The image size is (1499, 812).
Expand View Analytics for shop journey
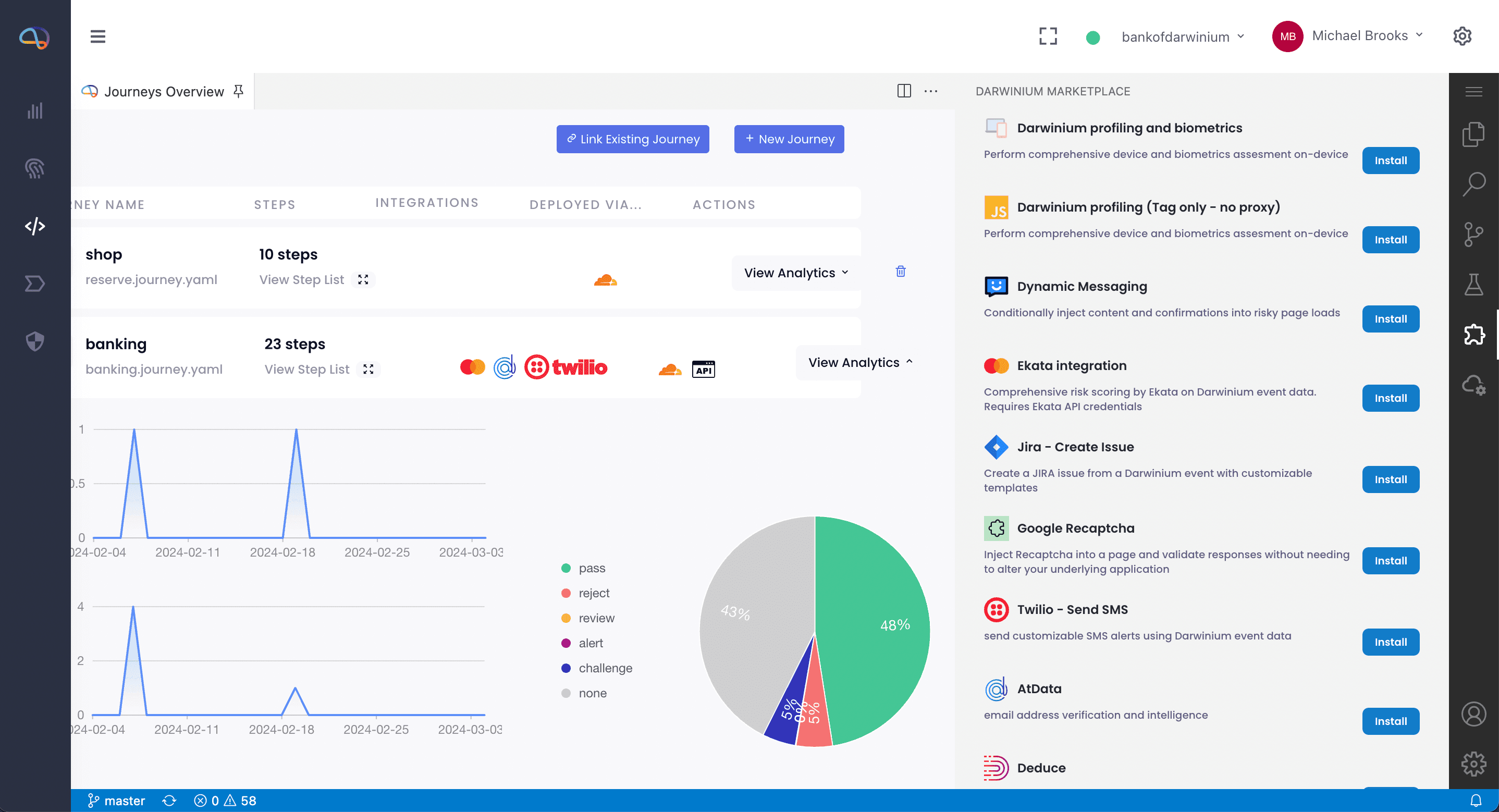tap(795, 273)
